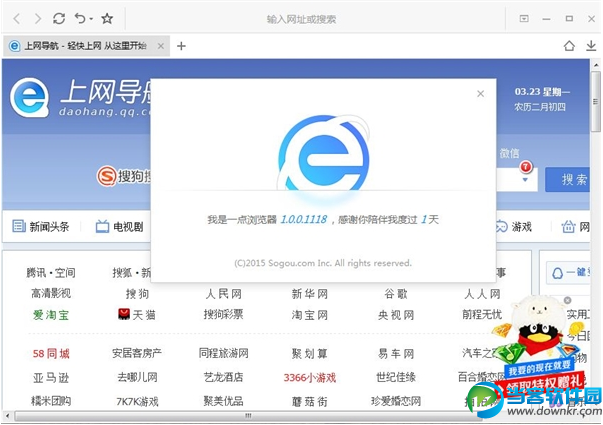Click the 电视剧 TV icon

tap(102, 227)
